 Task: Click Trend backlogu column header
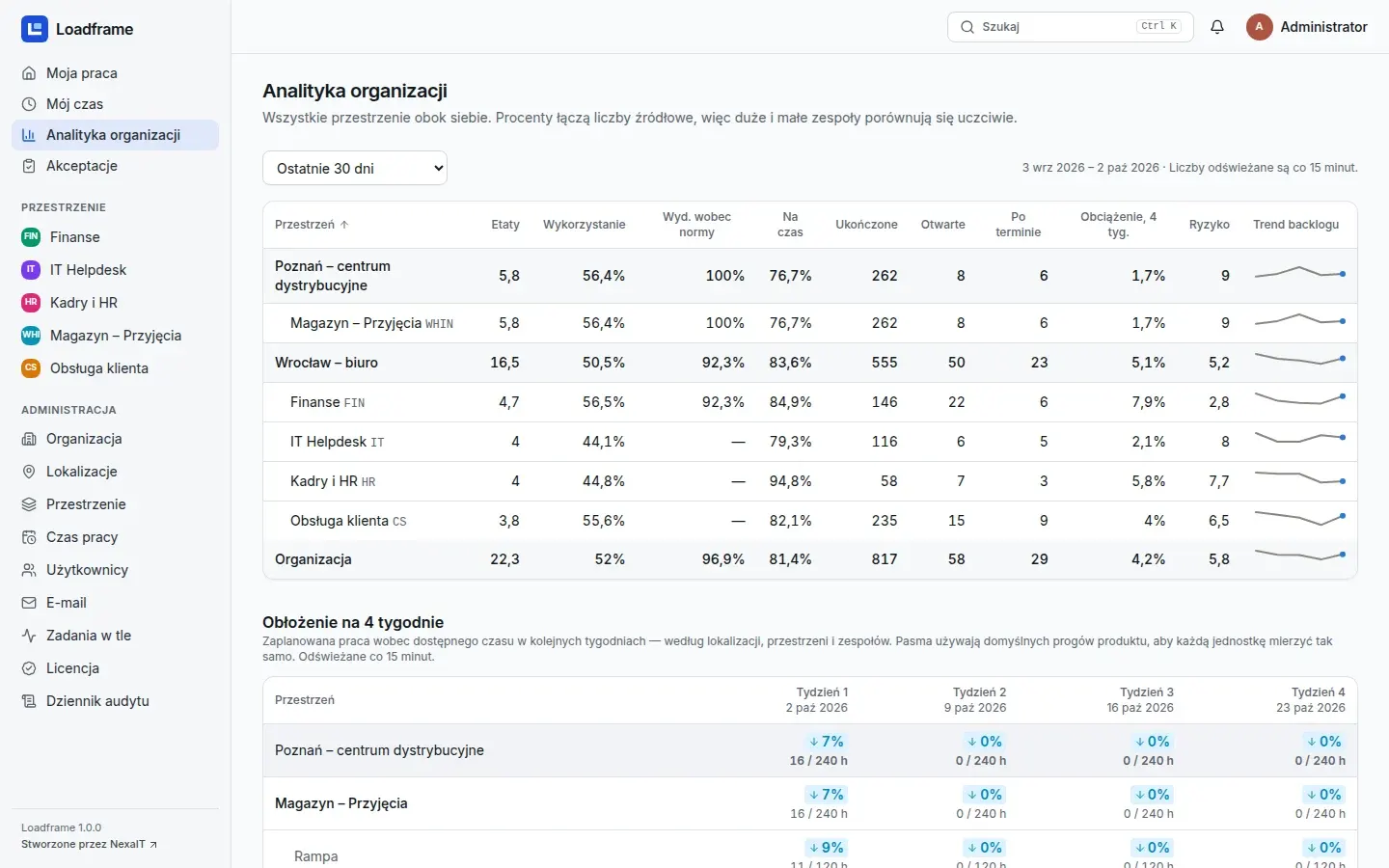tap(1295, 225)
